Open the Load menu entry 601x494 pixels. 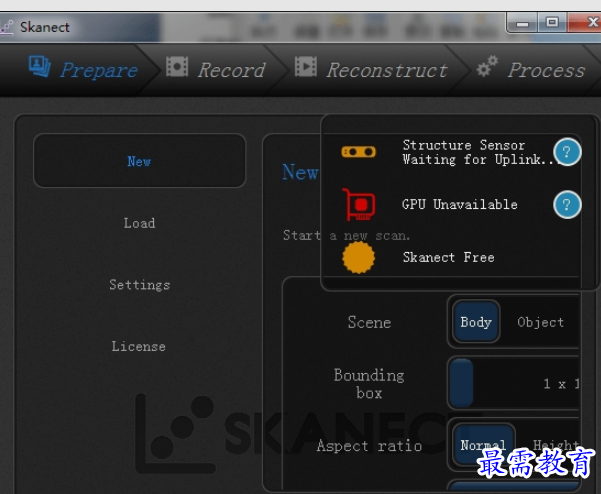pyautogui.click(x=140, y=223)
